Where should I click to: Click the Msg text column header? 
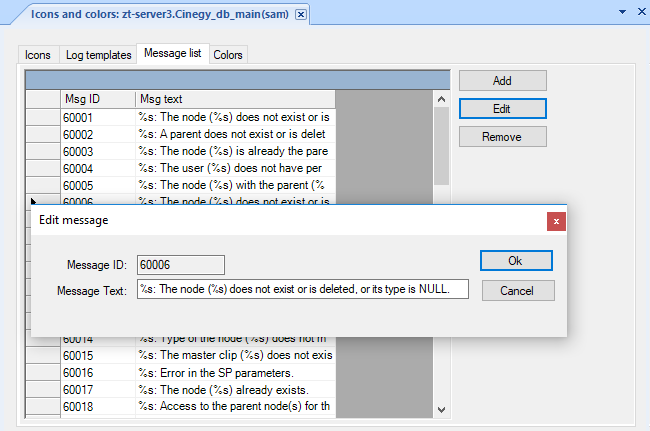click(x=234, y=99)
